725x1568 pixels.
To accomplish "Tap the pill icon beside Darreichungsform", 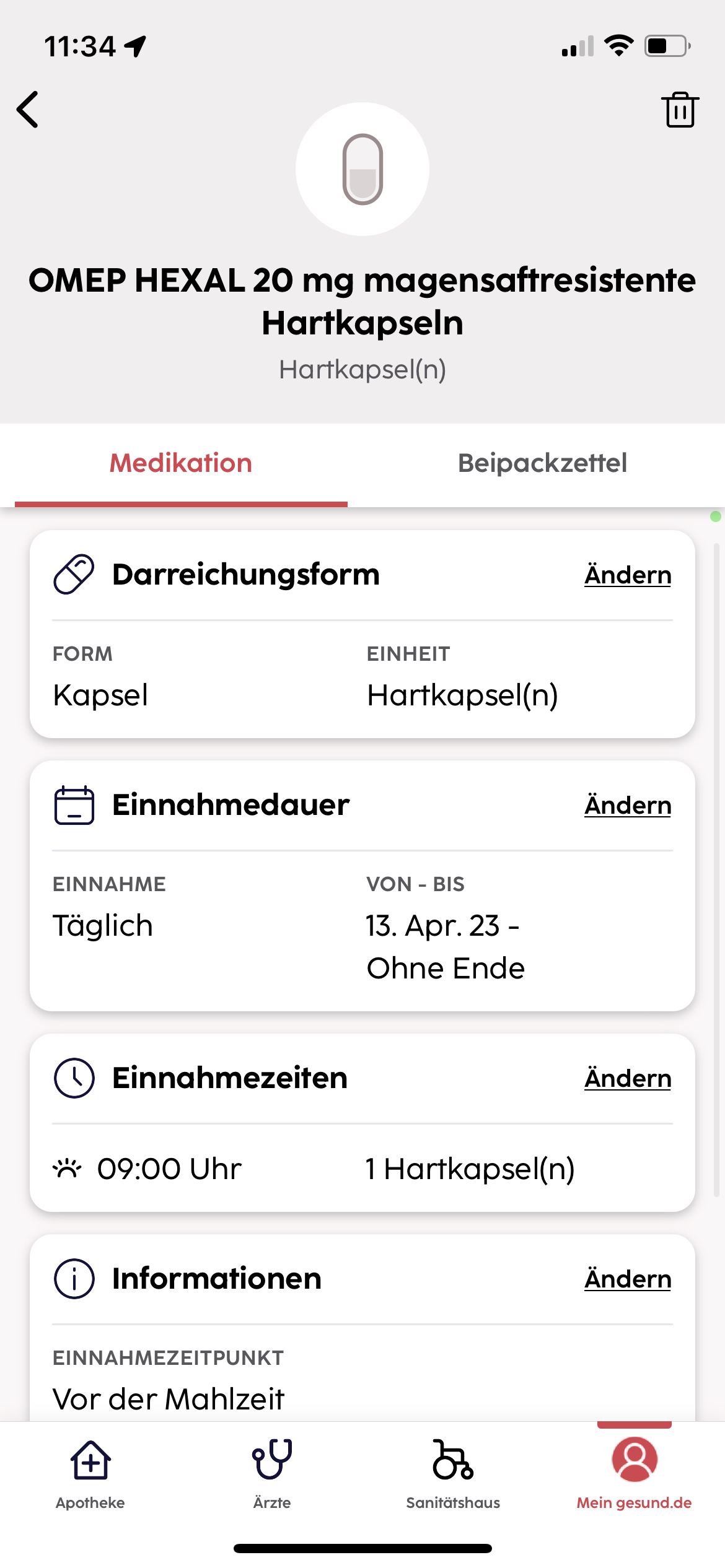I will 74,575.
